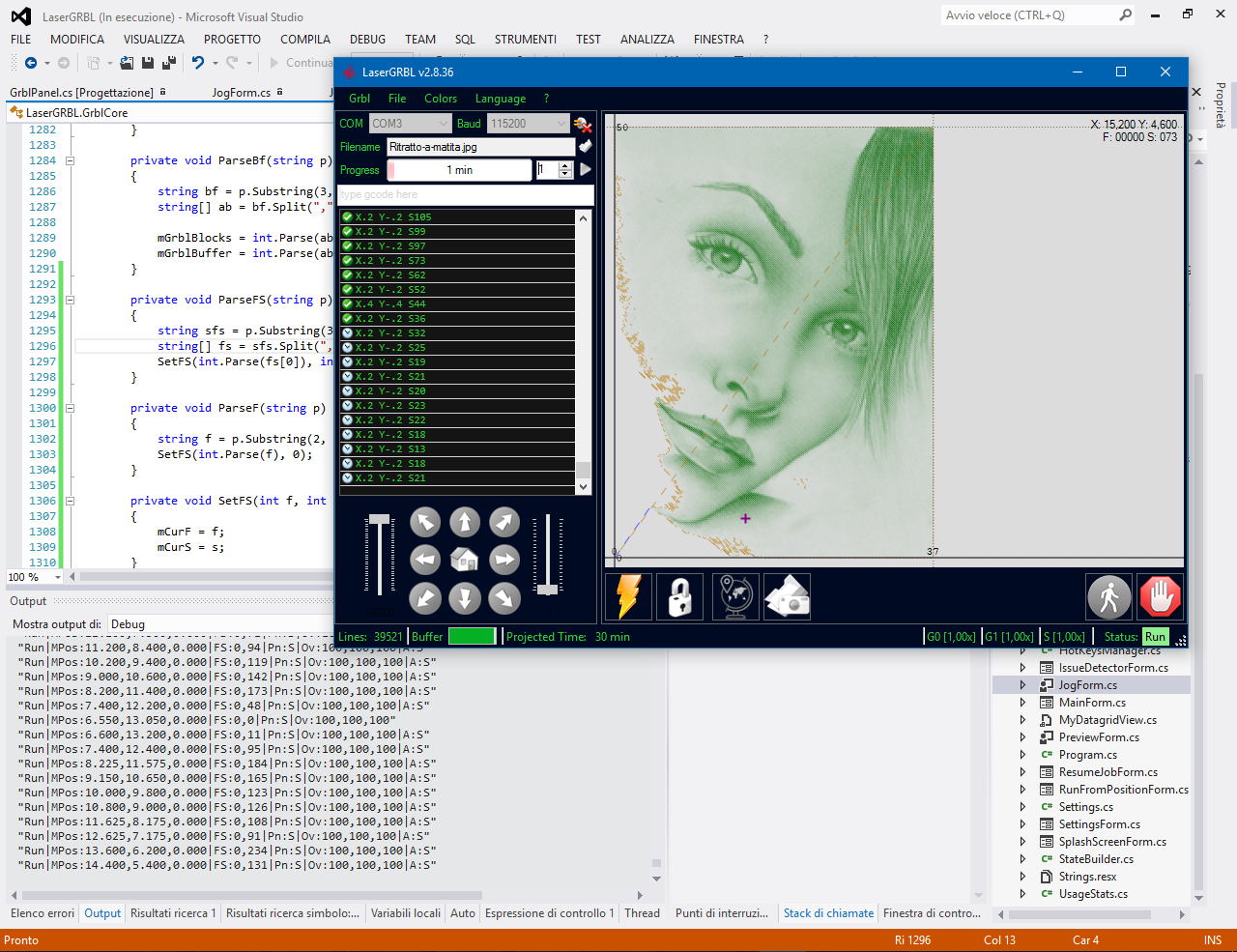Click the walking man feed hold icon
Screen dimensions: 1237x952
1108,596
